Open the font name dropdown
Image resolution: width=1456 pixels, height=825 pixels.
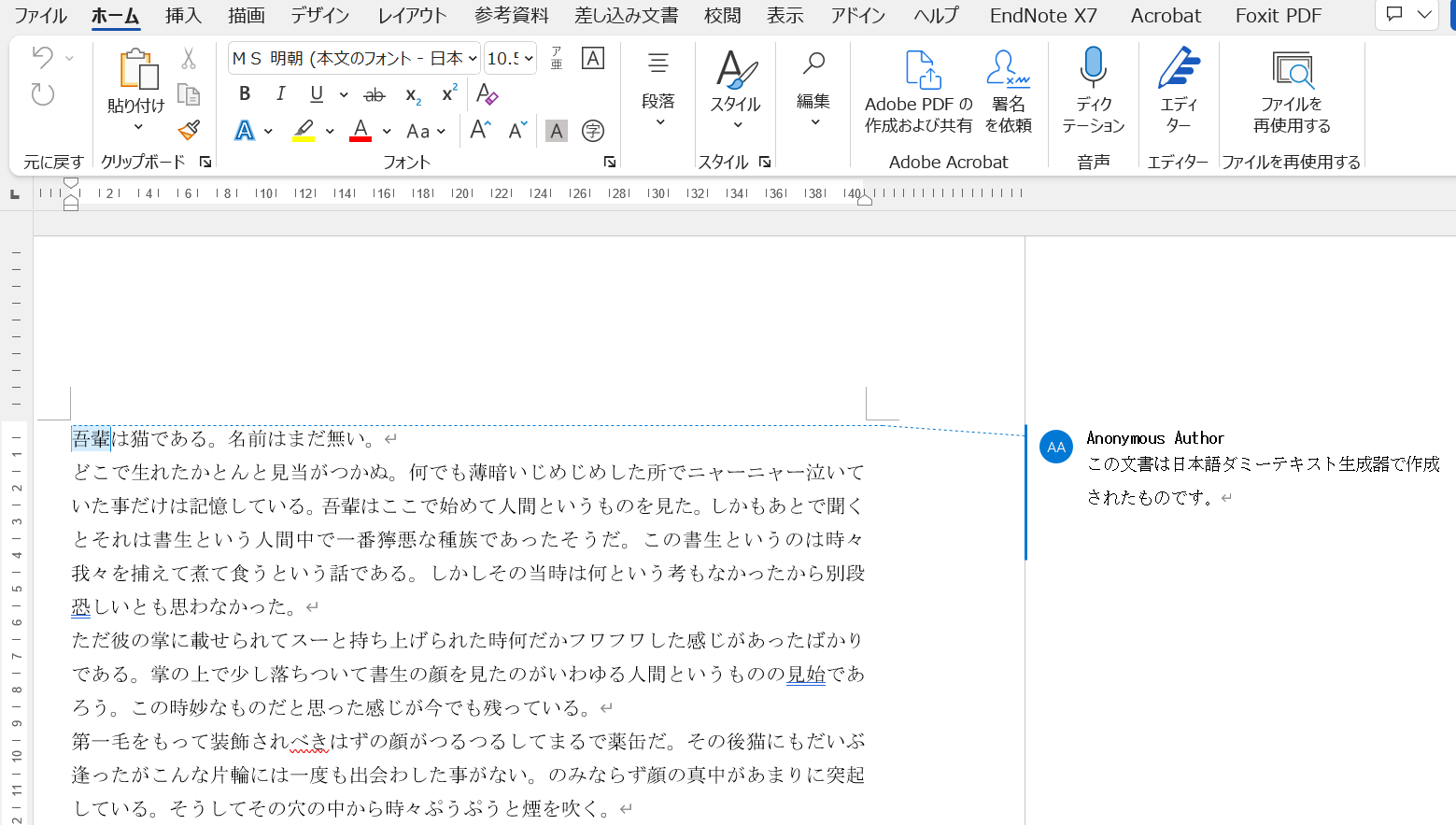[473, 59]
